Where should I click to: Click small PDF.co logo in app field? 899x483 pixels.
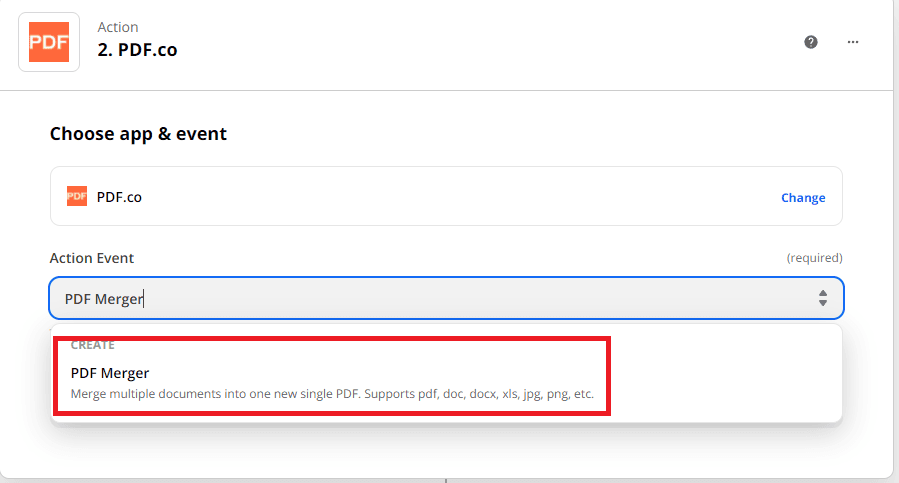tap(77, 197)
